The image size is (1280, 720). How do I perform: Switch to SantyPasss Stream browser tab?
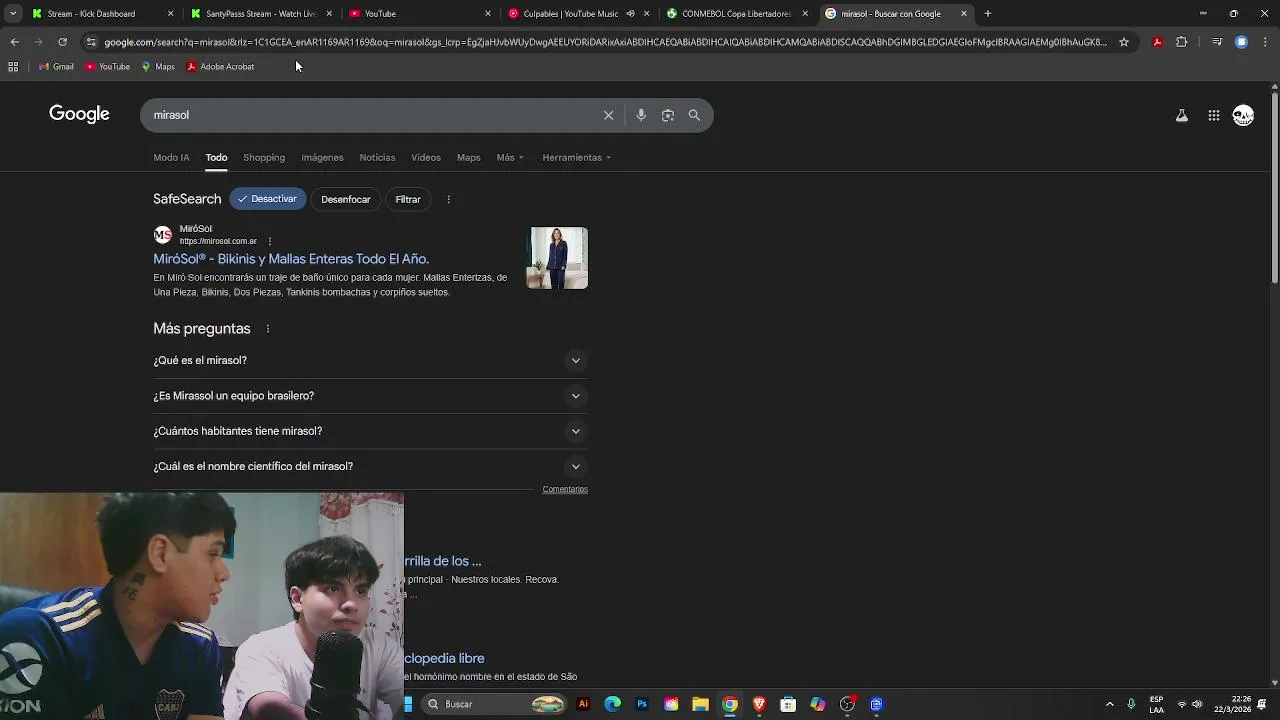260,14
